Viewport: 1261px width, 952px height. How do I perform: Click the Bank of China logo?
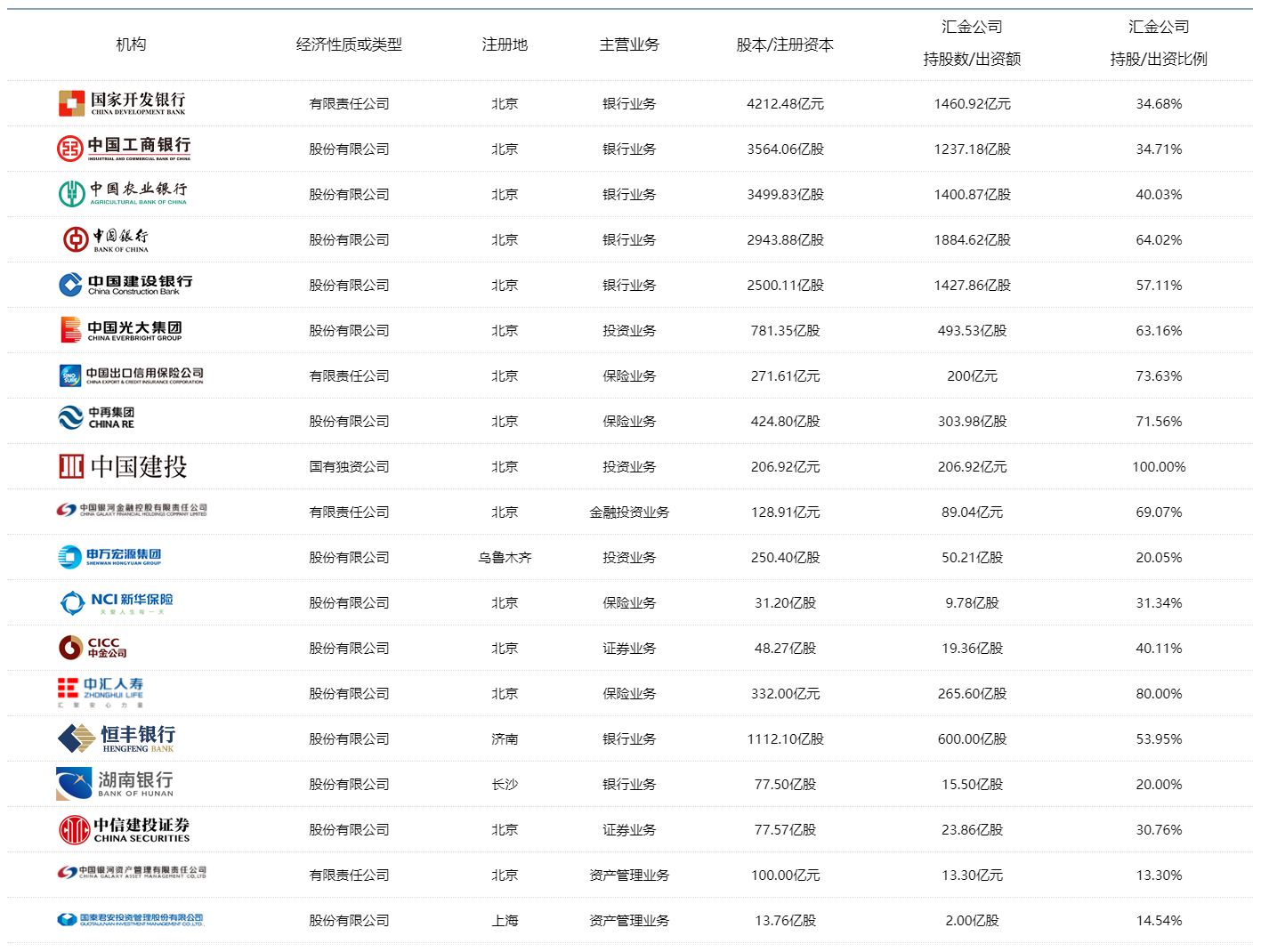pos(106,239)
